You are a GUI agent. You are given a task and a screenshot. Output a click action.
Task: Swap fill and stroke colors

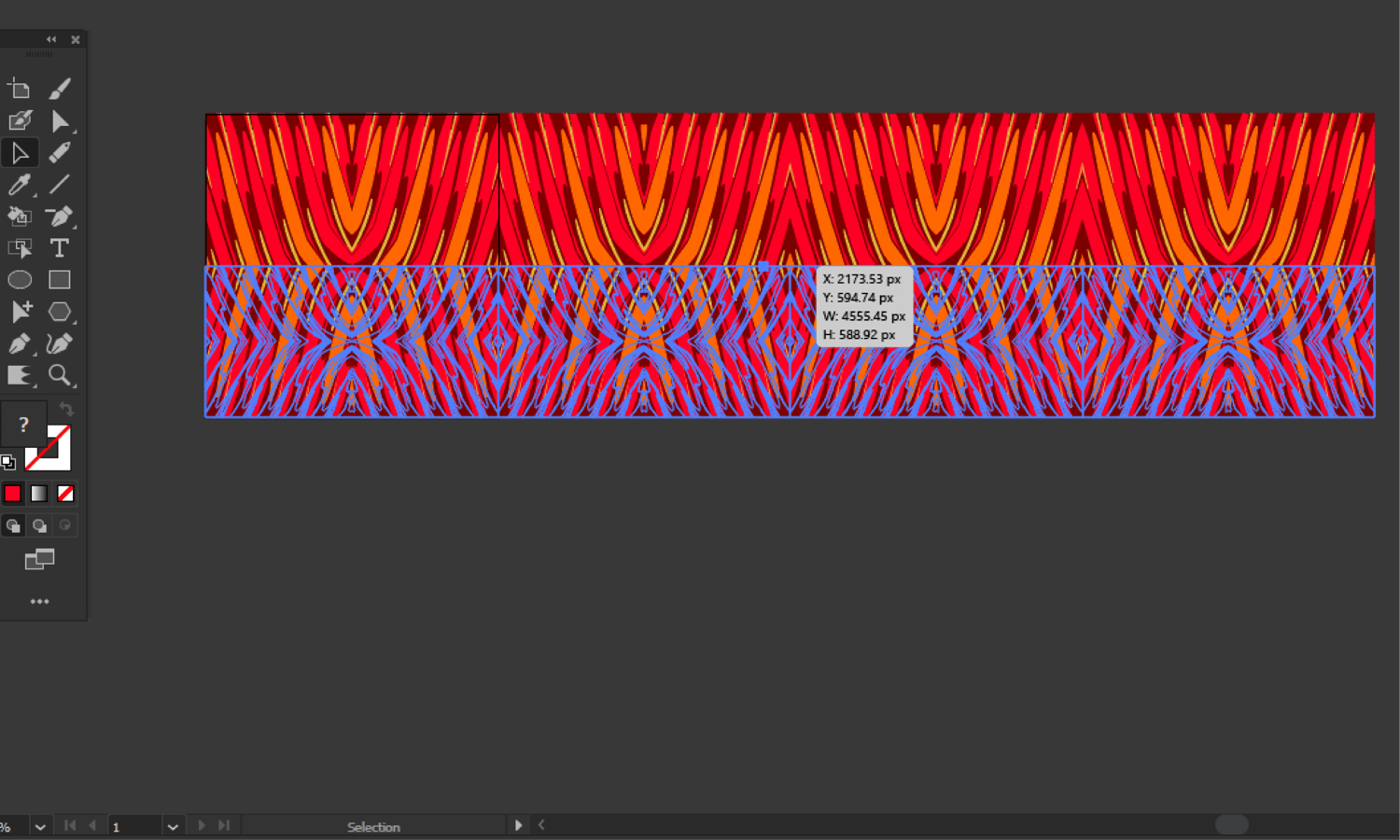[x=66, y=409]
